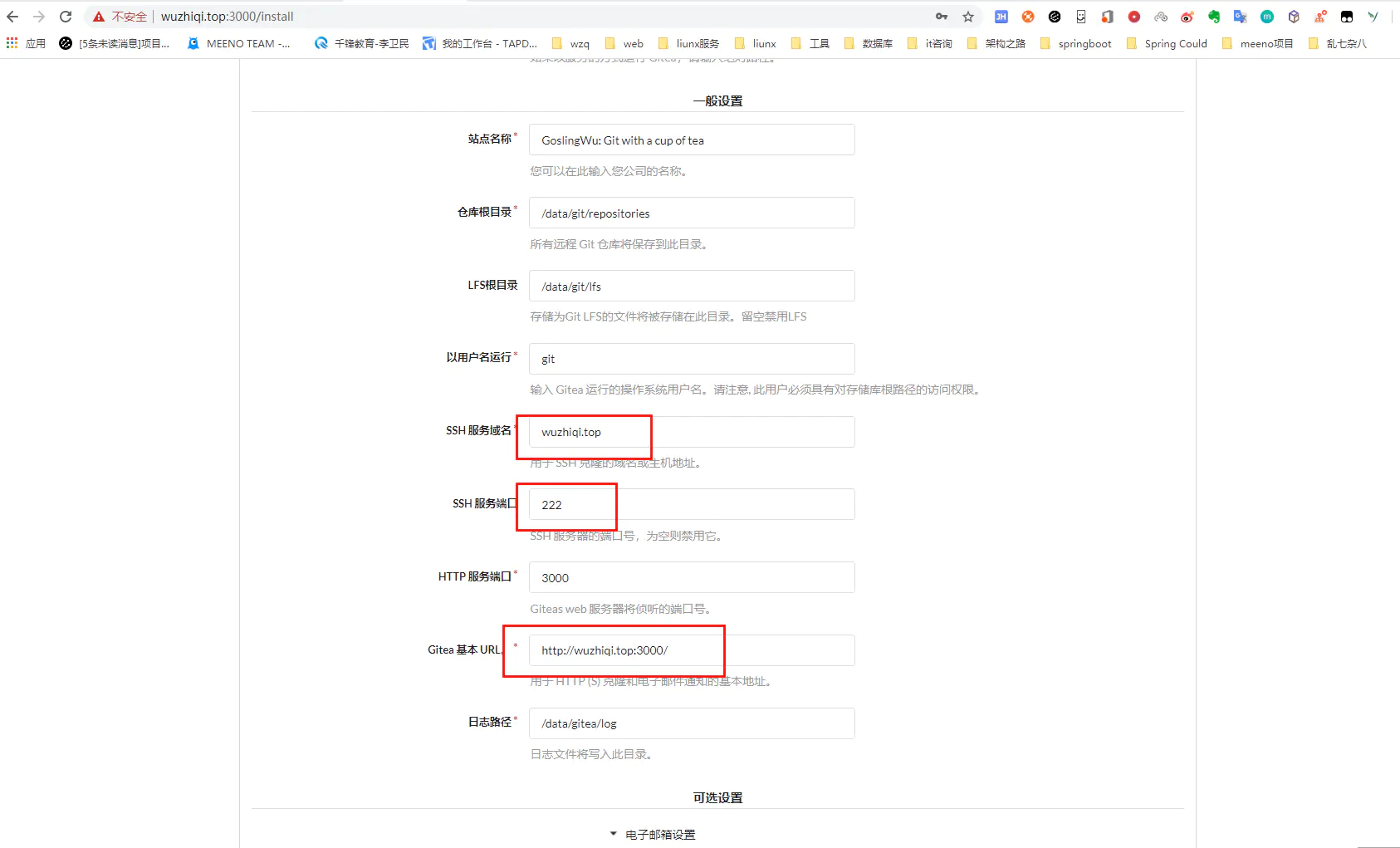Open the teal round 'm' extension
1400x848 pixels.
[x=1267, y=17]
